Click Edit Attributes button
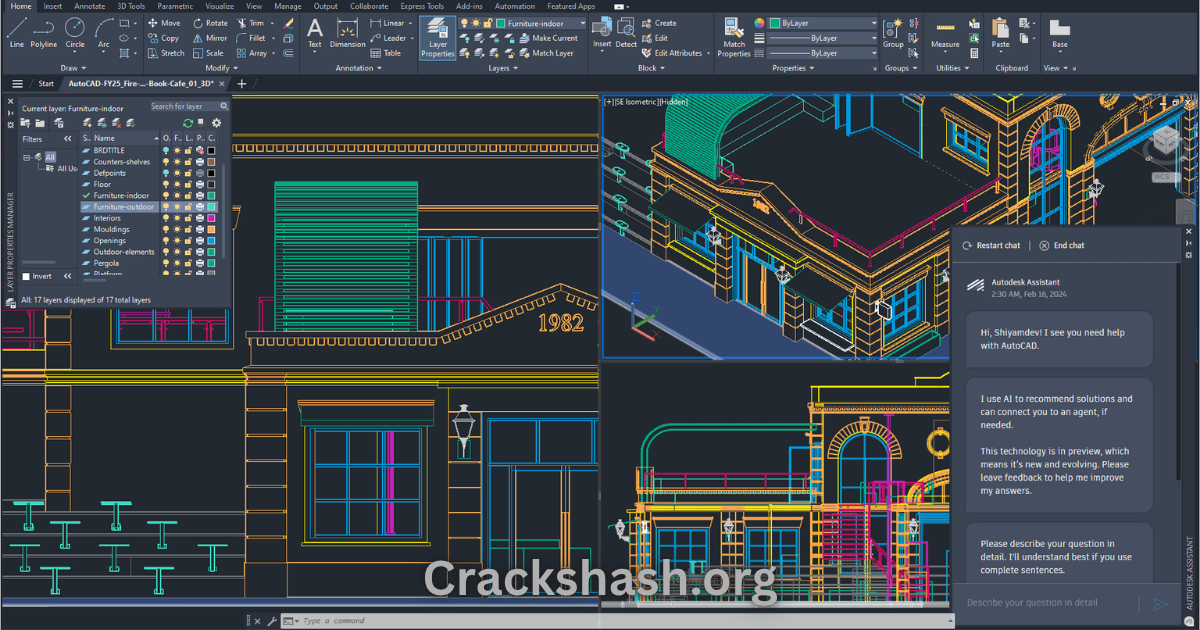This screenshot has width=1200, height=630. tap(671, 53)
